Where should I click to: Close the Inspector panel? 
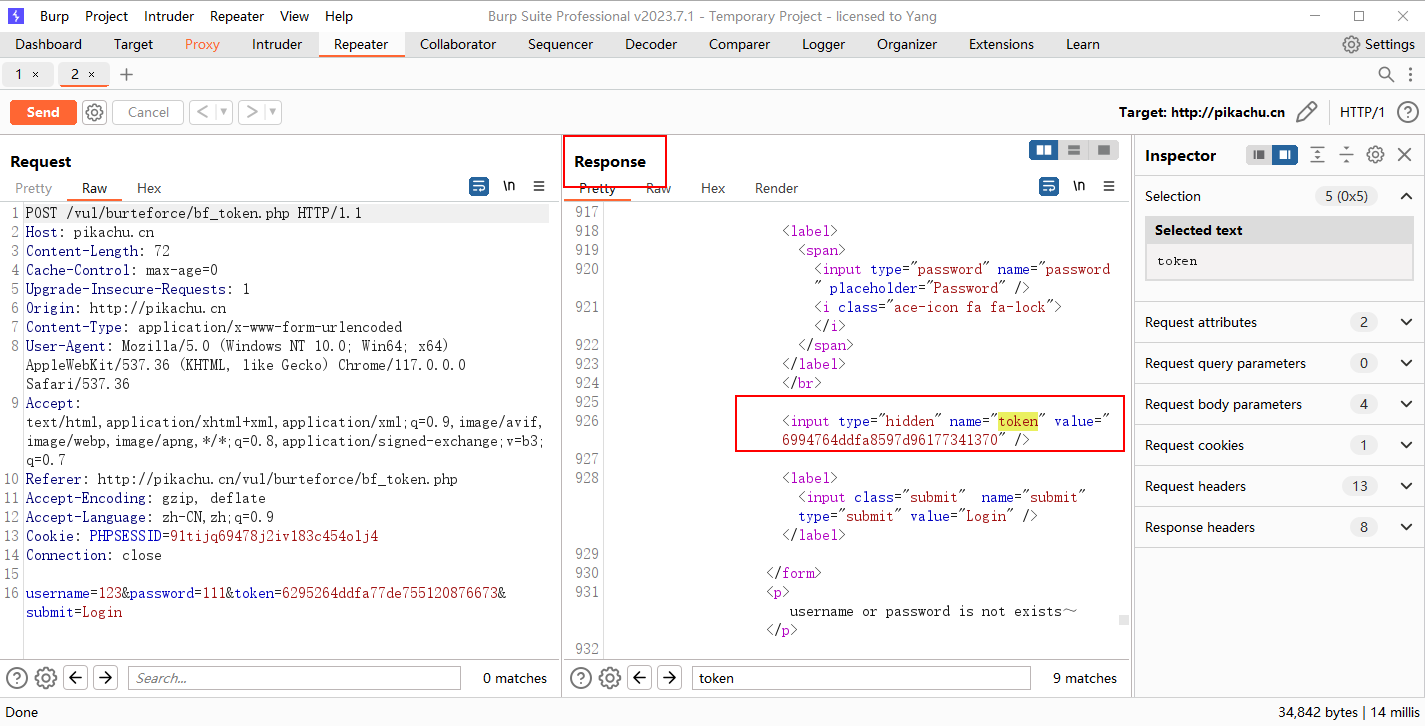tap(1404, 155)
